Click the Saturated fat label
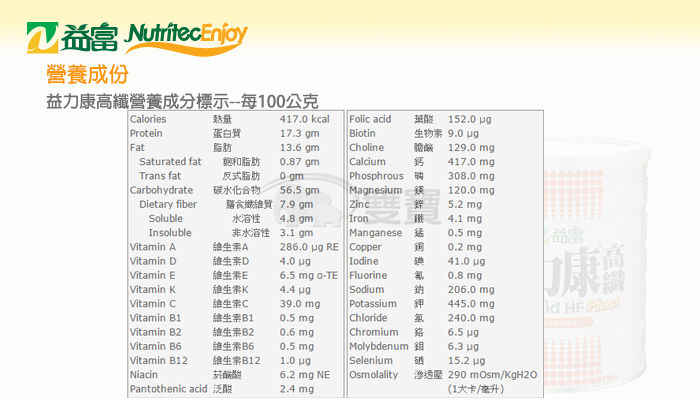Screen dimensions: 700x400 point(170,162)
